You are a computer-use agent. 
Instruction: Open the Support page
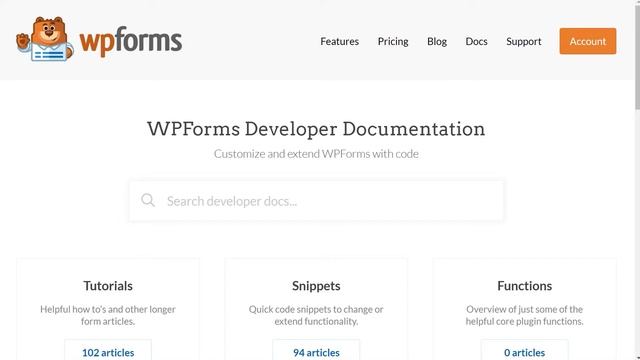(x=524, y=41)
